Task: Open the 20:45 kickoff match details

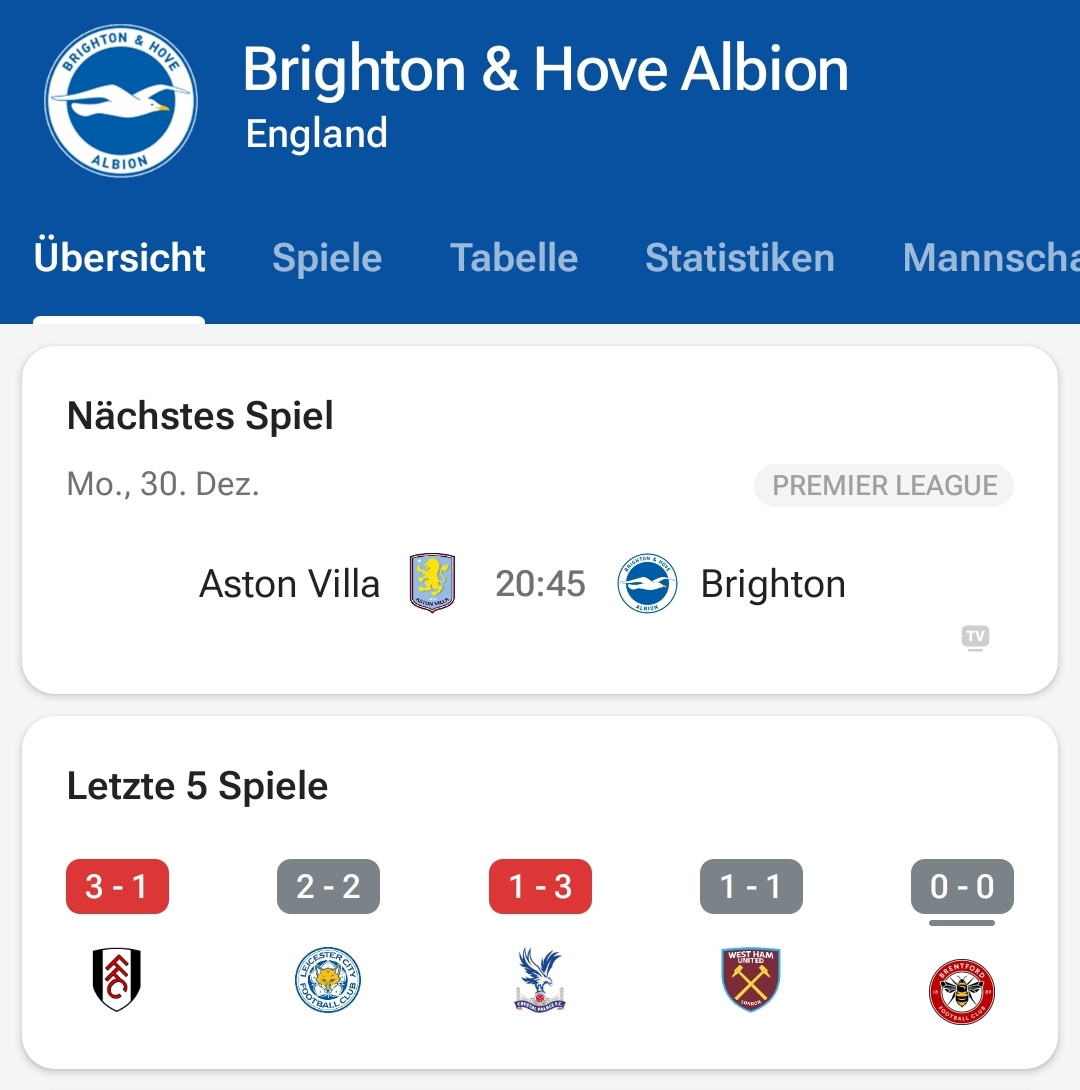Action: 540,584
